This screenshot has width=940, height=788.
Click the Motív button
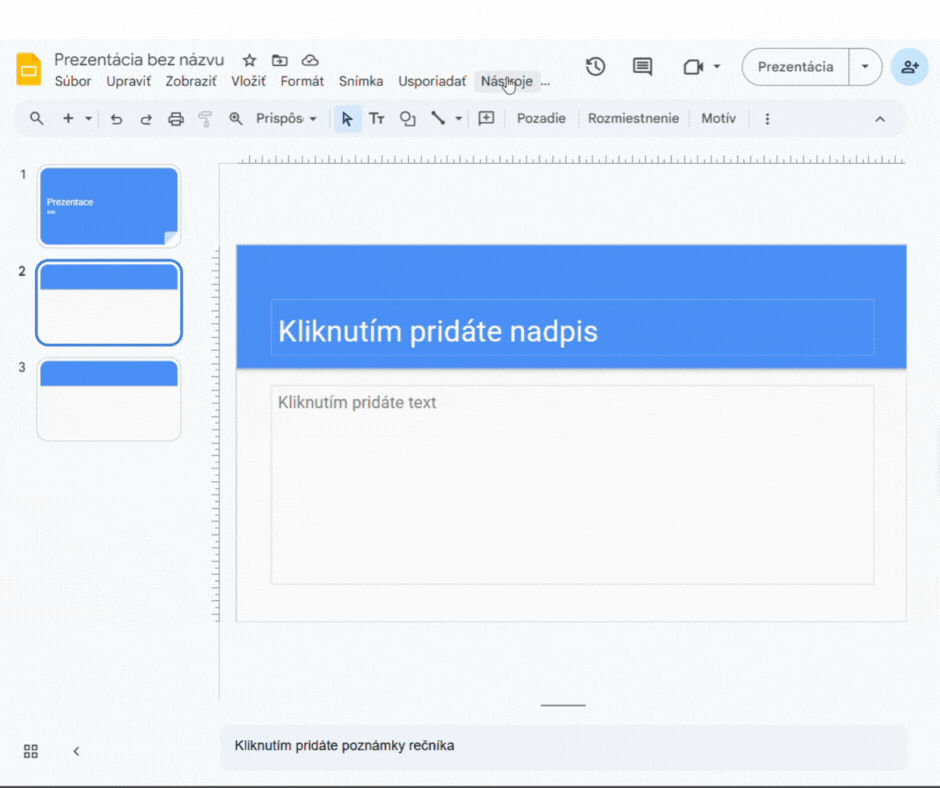pos(718,119)
